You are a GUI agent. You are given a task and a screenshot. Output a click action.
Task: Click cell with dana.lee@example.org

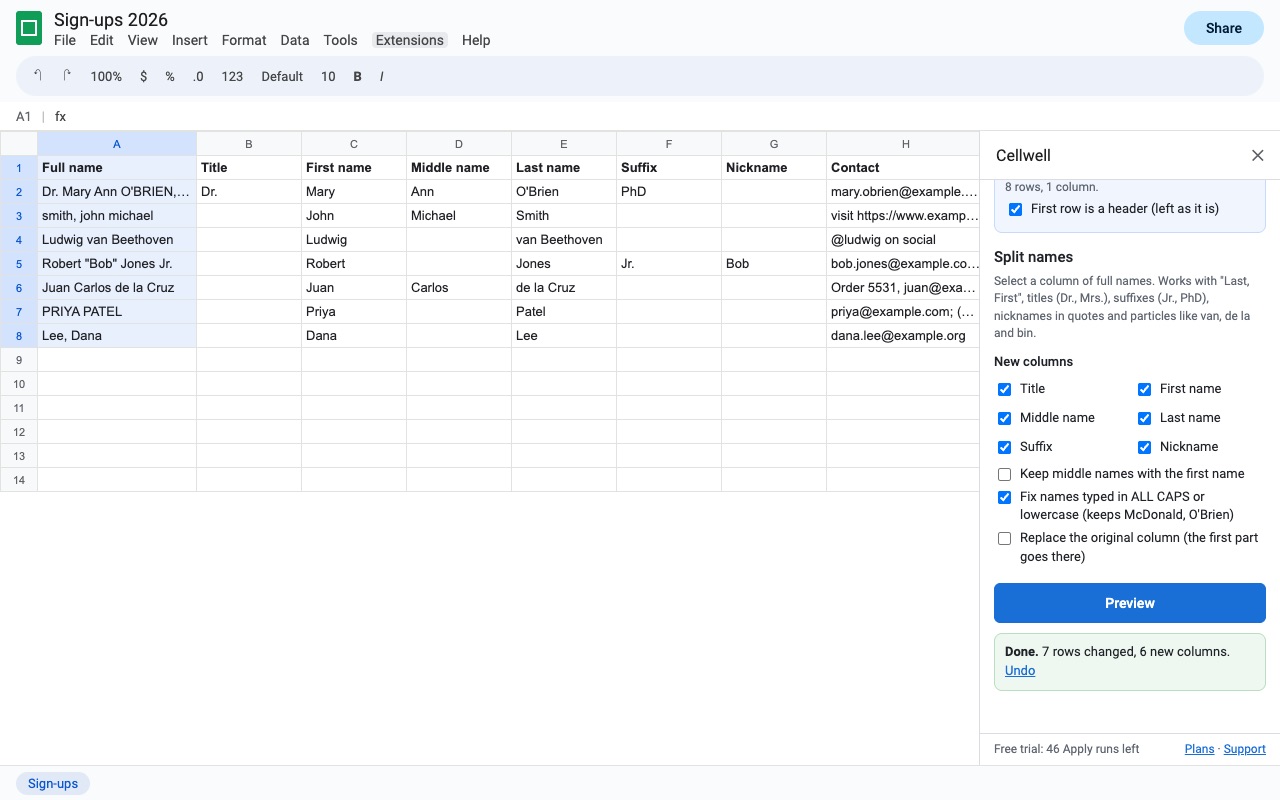point(903,336)
